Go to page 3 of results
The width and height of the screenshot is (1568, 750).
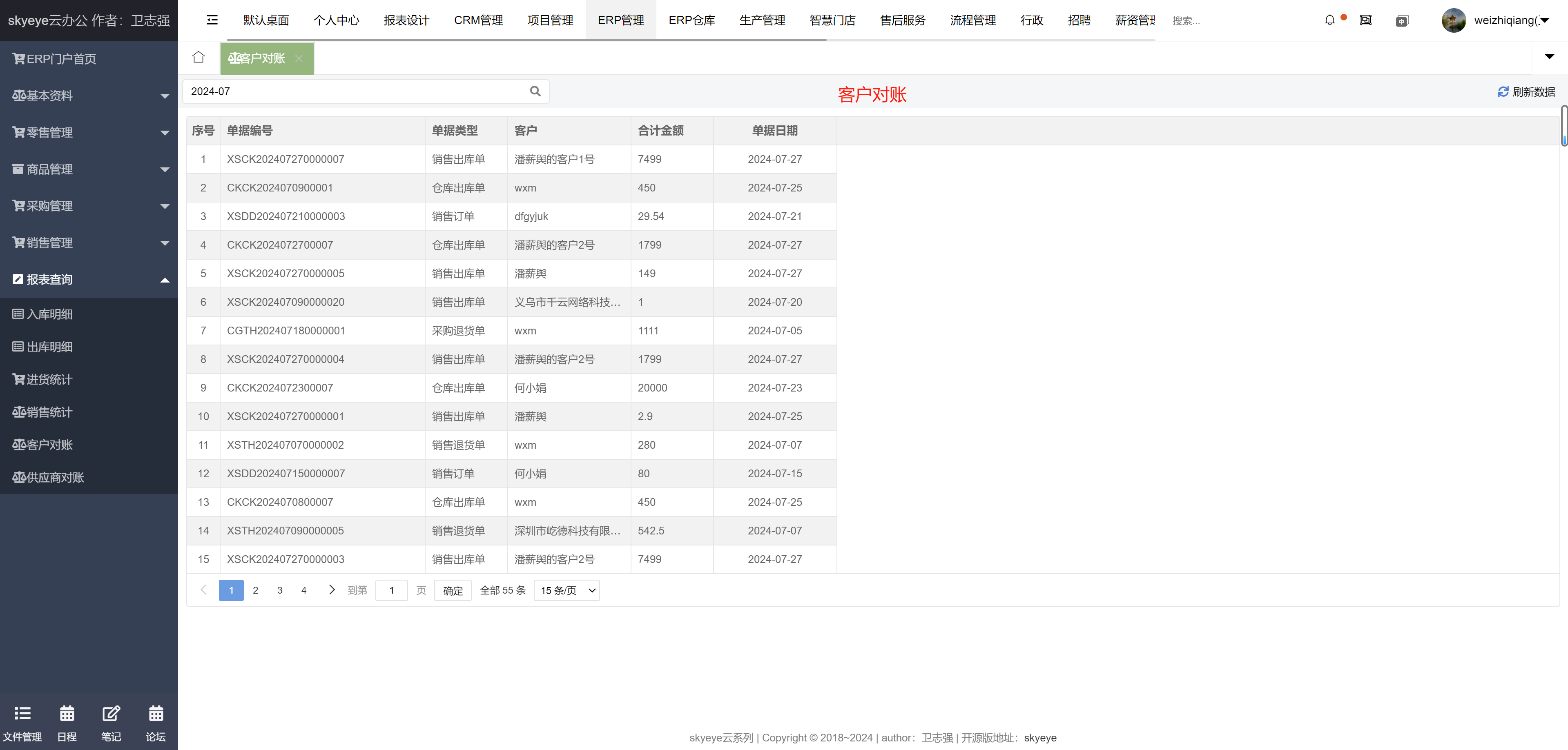click(x=279, y=591)
